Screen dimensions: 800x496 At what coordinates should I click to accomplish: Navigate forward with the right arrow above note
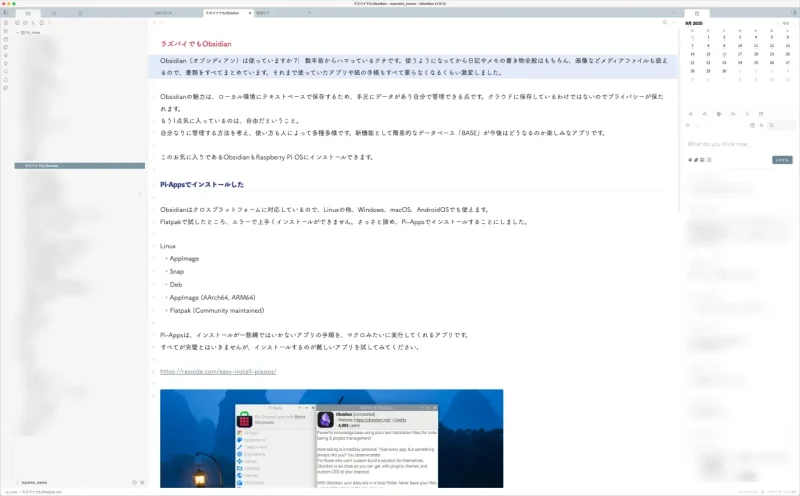coord(162,22)
